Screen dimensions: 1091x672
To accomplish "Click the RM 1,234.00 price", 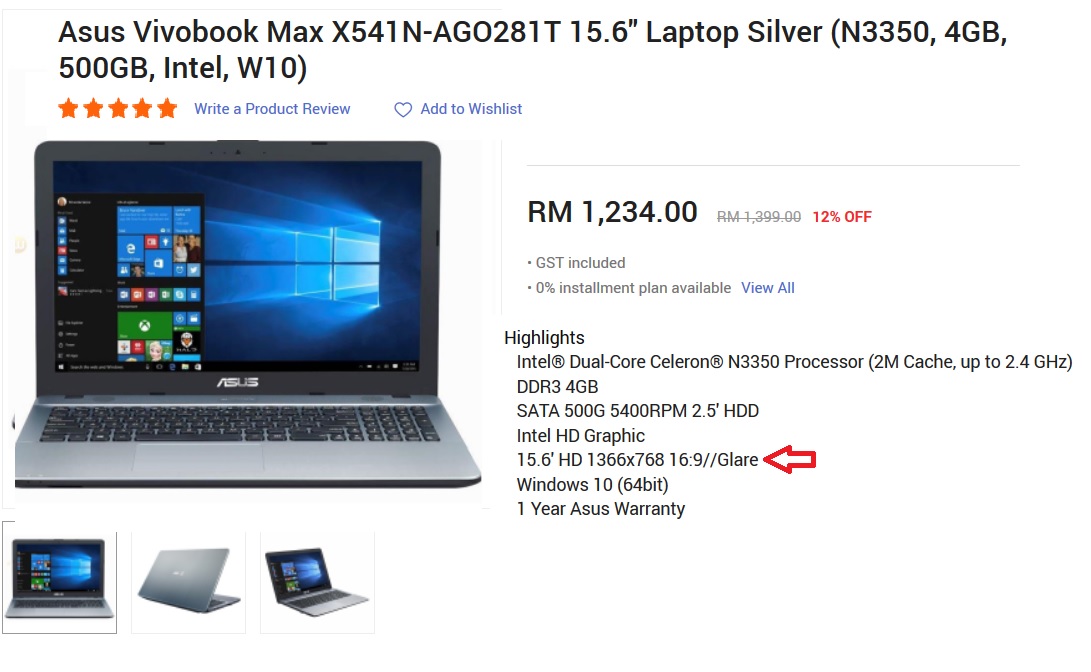I will coord(612,212).
